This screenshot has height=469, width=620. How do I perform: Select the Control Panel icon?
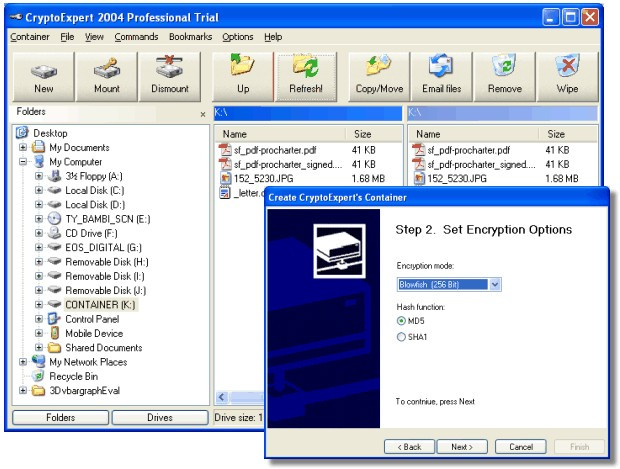coord(54,319)
